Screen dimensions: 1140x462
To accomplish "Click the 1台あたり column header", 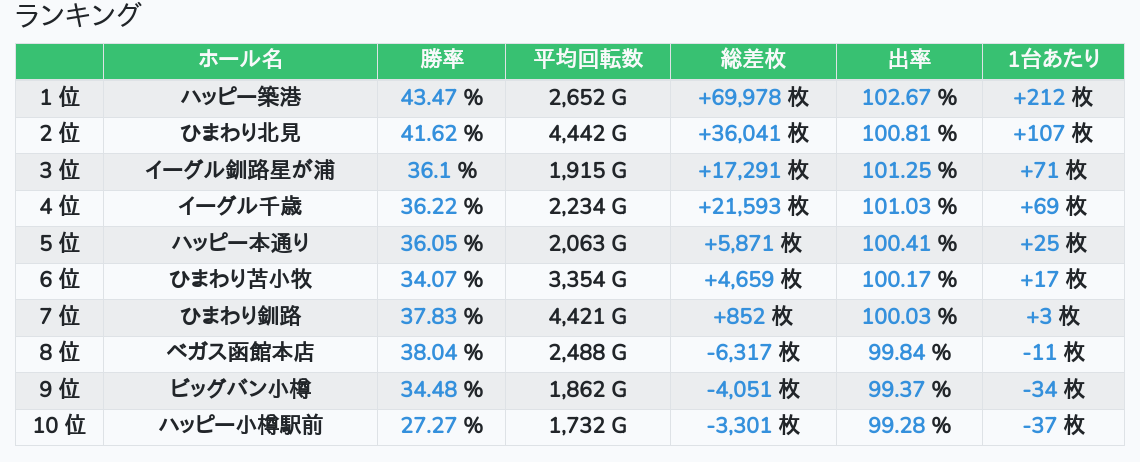I will (x=1053, y=60).
